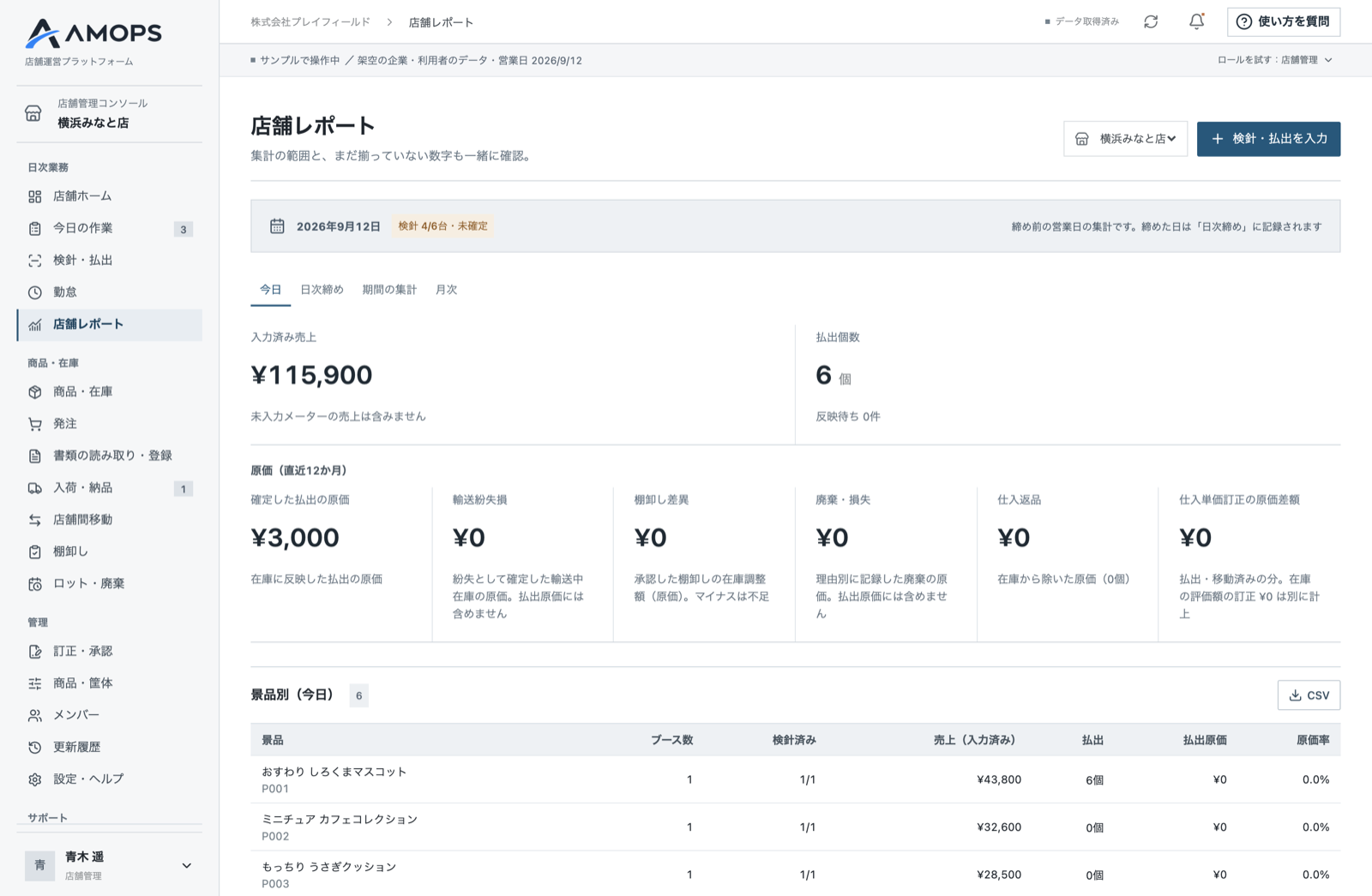This screenshot has width=1372, height=896.
Task: Open 更新履歴 history icon
Action: [35, 748]
